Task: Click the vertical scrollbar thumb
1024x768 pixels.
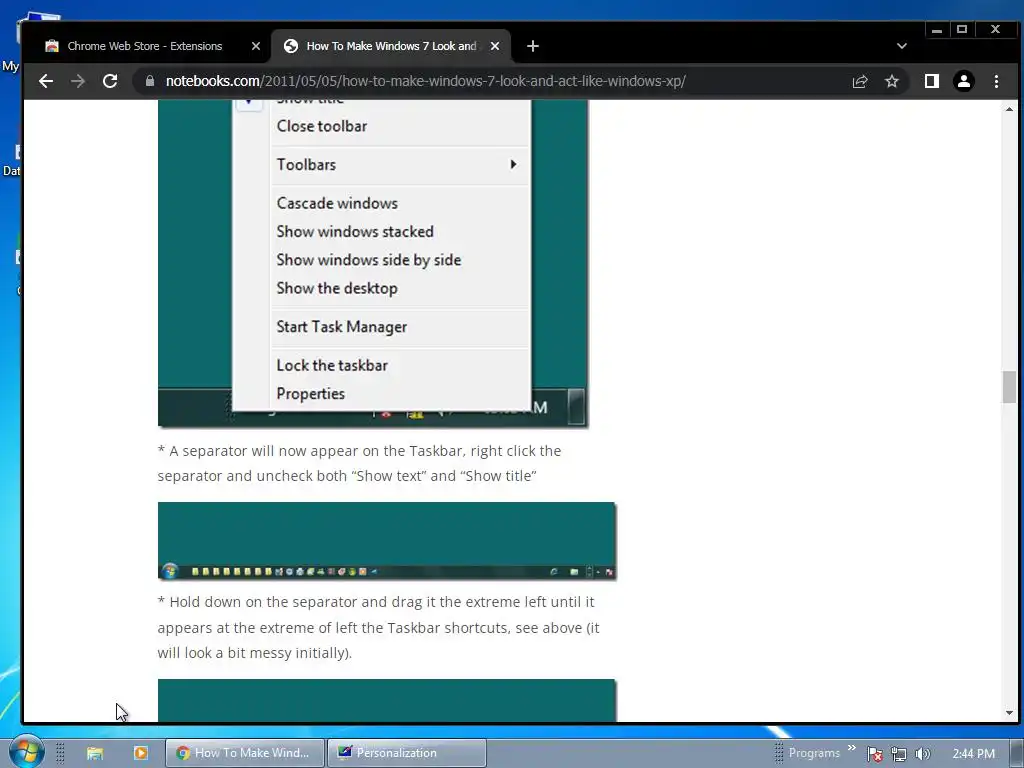Action: (x=1010, y=387)
